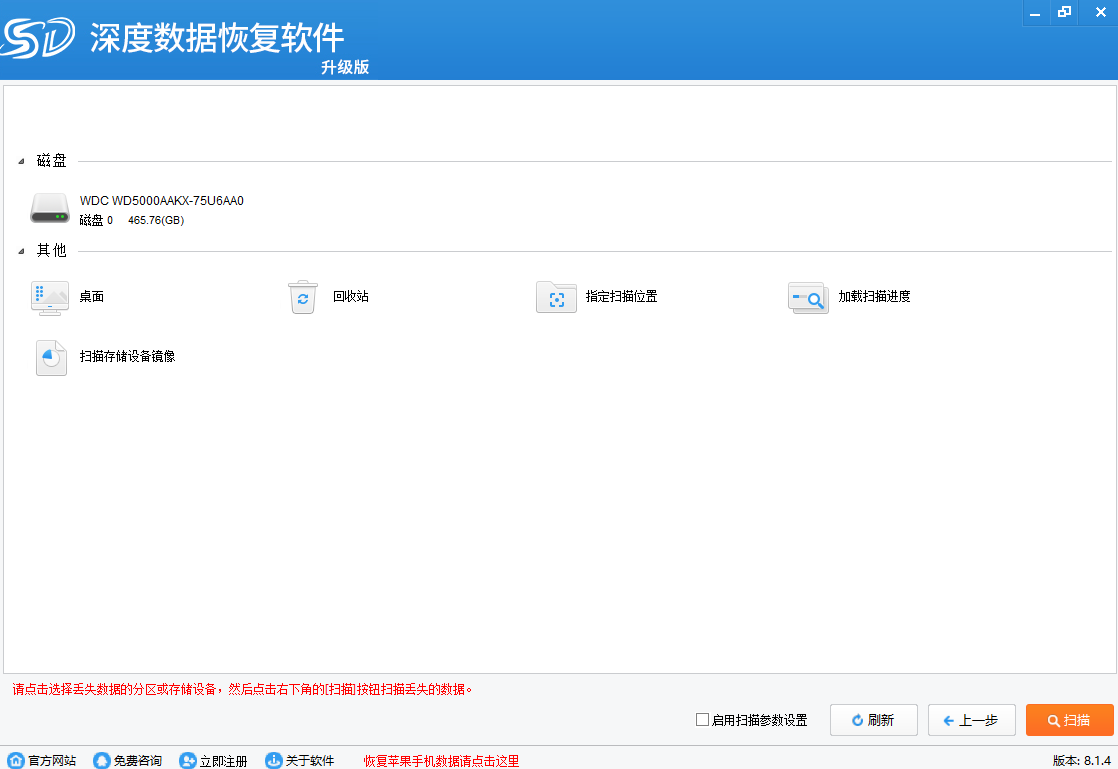Open the 立即注册 link

pos(223,761)
